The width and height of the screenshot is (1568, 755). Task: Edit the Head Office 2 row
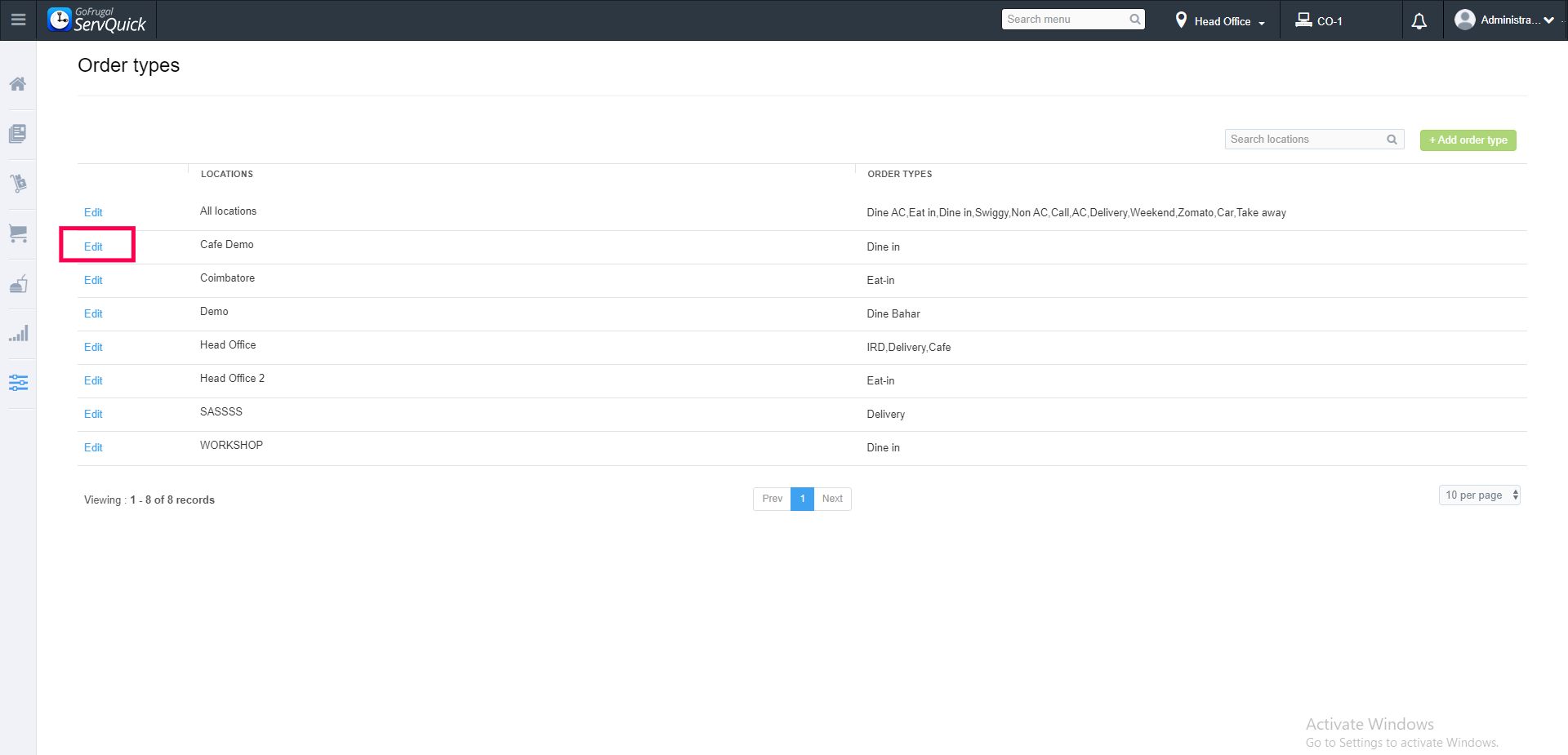(x=93, y=380)
